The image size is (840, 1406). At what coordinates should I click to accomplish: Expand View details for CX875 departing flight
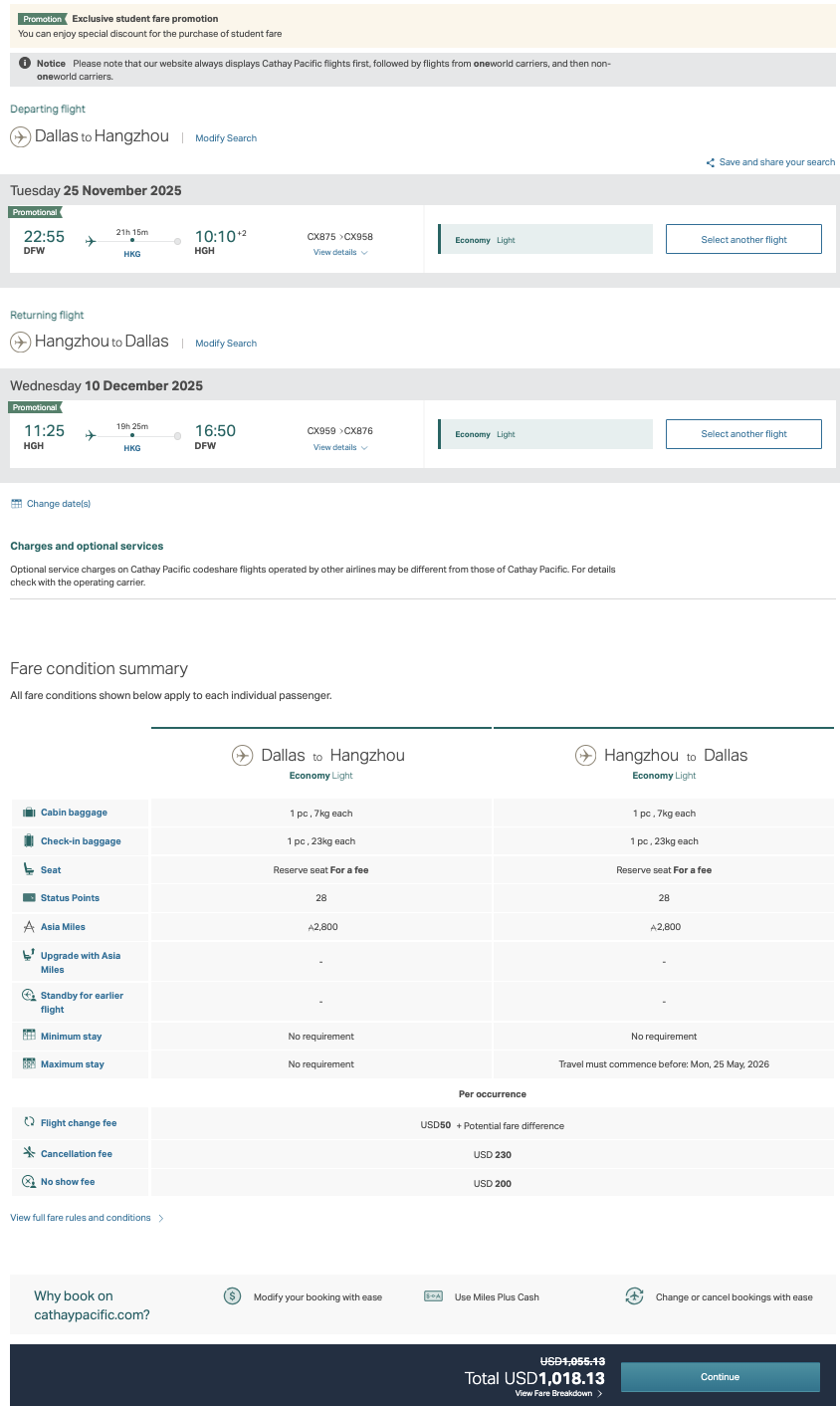tap(340, 253)
